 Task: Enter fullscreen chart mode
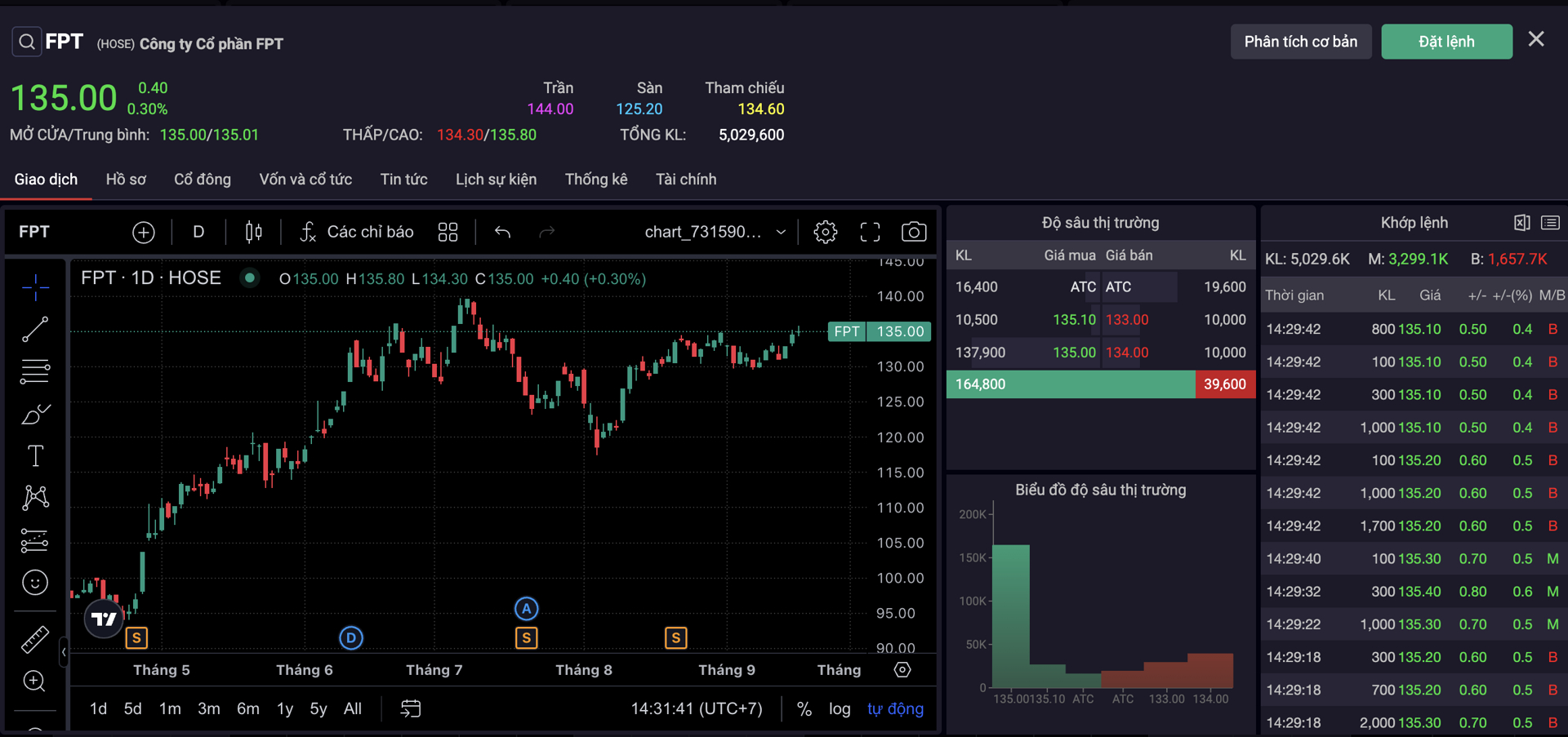tap(870, 233)
